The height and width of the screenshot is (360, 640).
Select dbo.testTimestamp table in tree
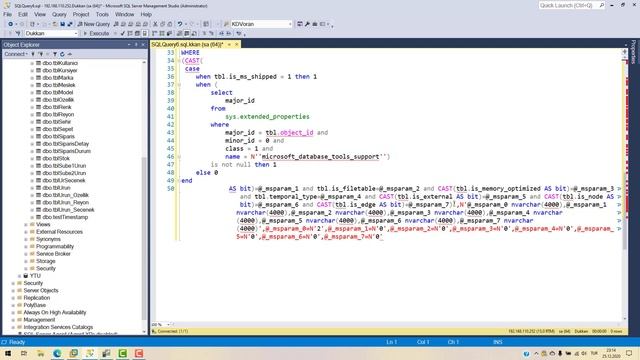pos(65,217)
